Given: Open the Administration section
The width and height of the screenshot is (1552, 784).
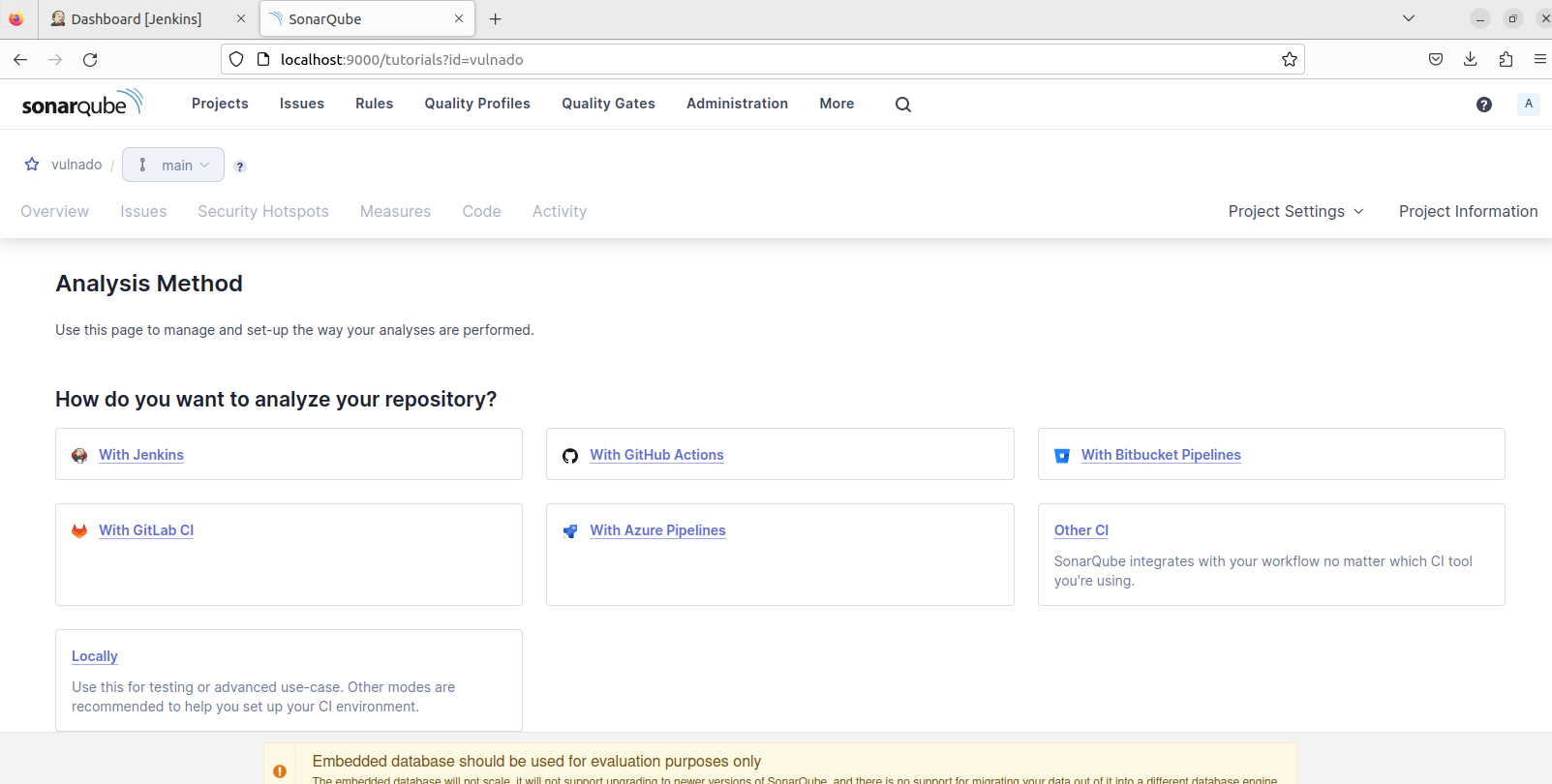Looking at the screenshot, I should click(x=737, y=104).
